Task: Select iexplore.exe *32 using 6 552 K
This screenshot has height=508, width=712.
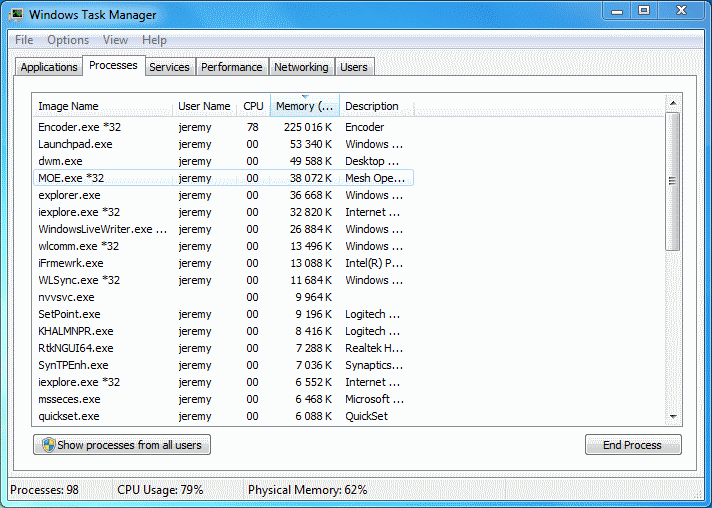Action: 223,382
